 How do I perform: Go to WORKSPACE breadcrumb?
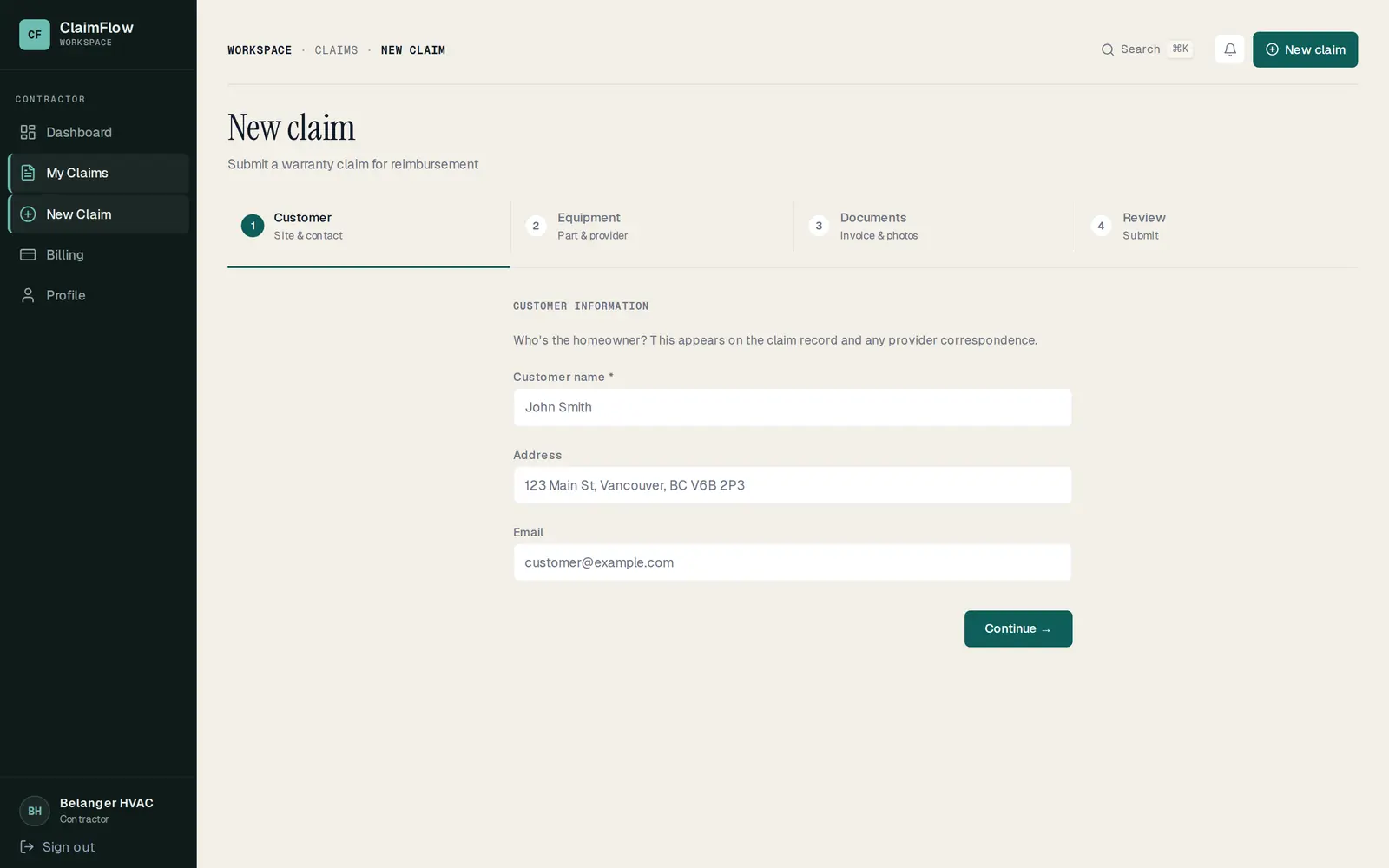click(260, 50)
